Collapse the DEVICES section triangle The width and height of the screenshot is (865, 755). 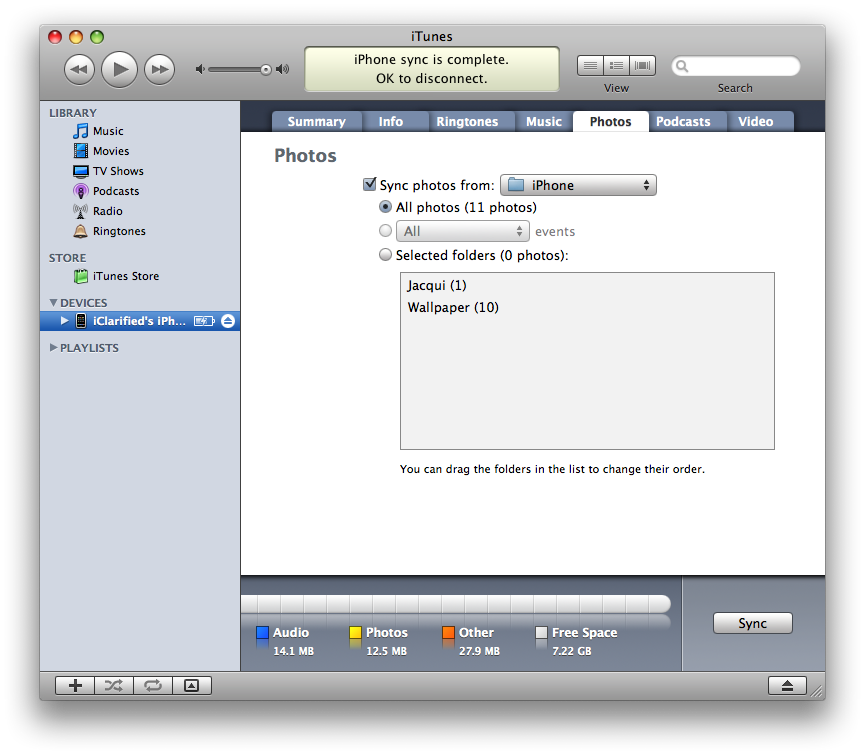54,303
